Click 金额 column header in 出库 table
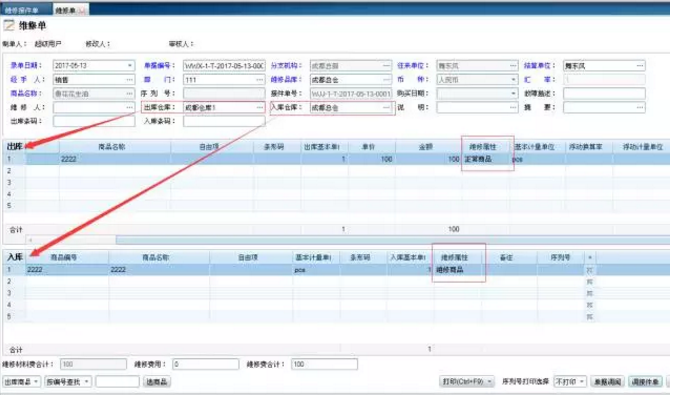This screenshot has width=673, height=396. click(425, 147)
